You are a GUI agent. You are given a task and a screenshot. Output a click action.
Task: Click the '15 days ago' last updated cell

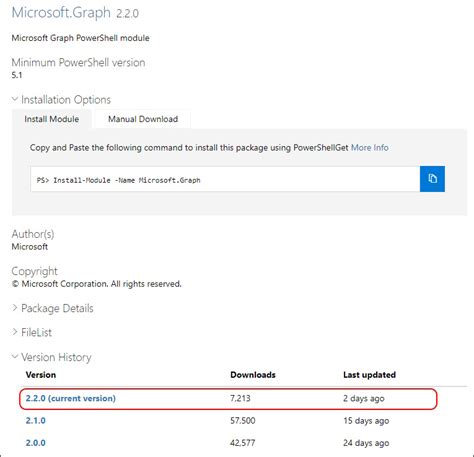(366, 421)
